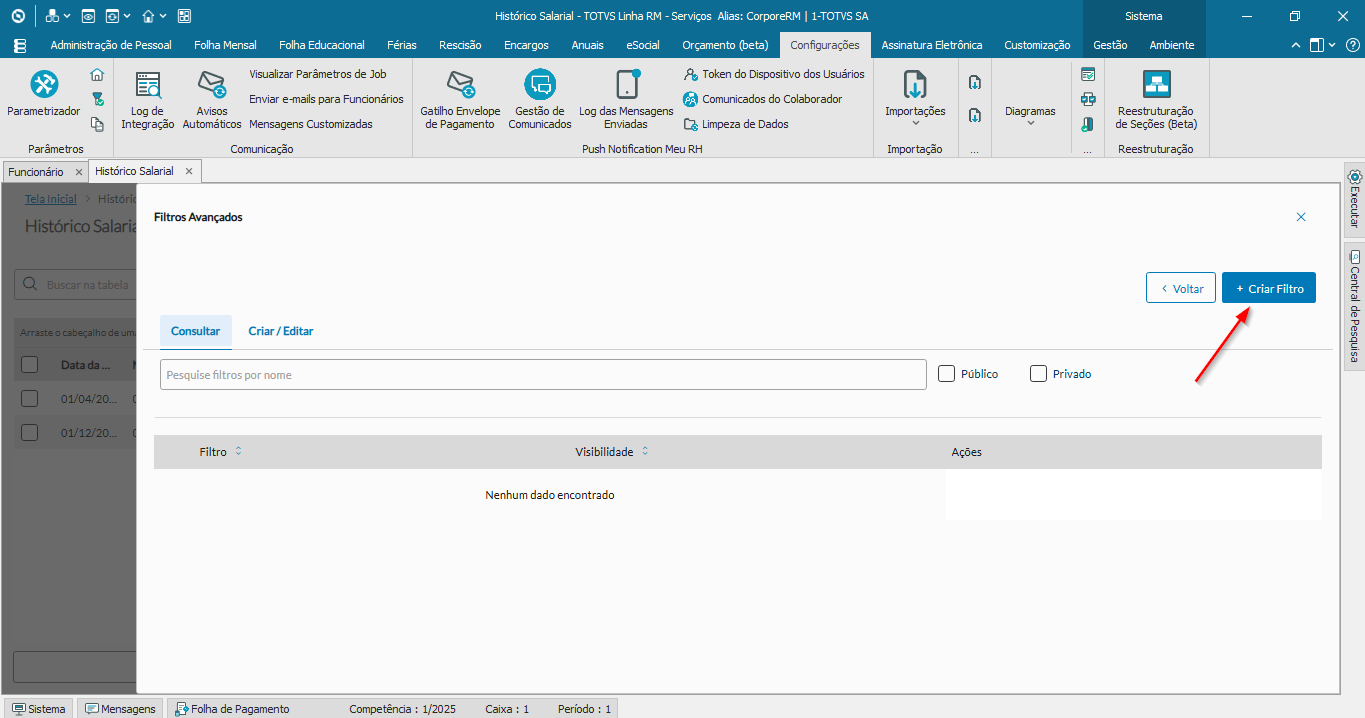
Task: Click the copy documents icon in Parâmetros group
Action: (x=97, y=124)
